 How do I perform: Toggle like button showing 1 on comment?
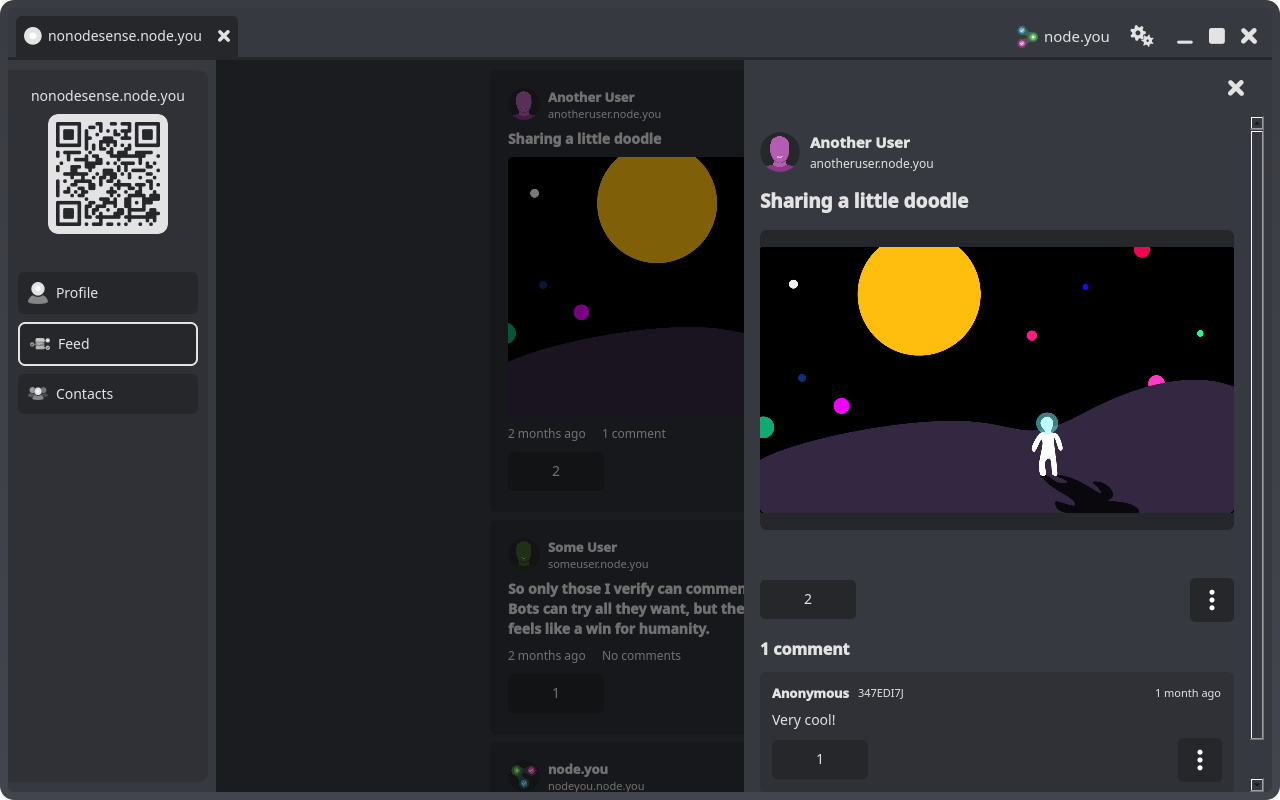820,759
